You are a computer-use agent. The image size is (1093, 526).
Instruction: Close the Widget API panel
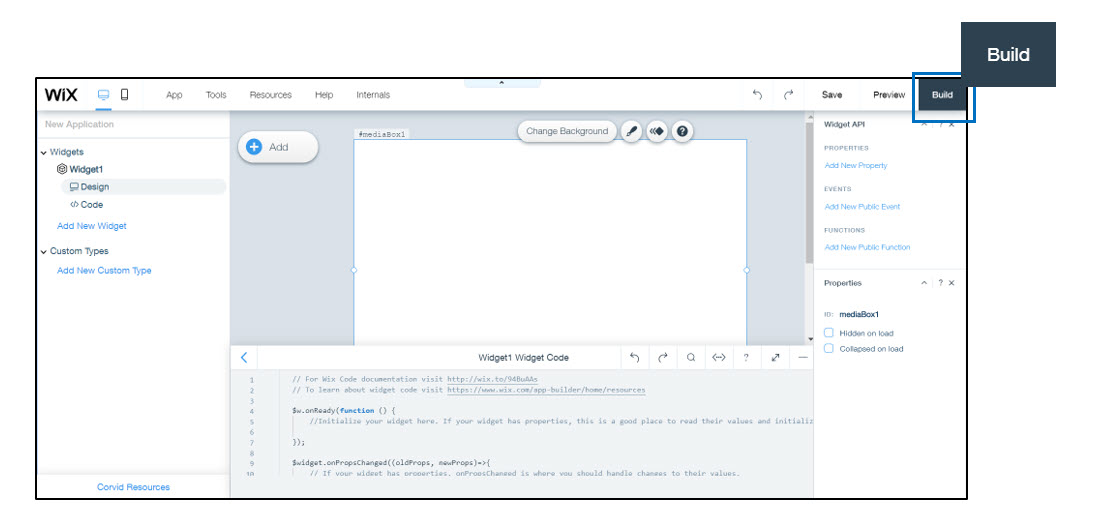951,125
